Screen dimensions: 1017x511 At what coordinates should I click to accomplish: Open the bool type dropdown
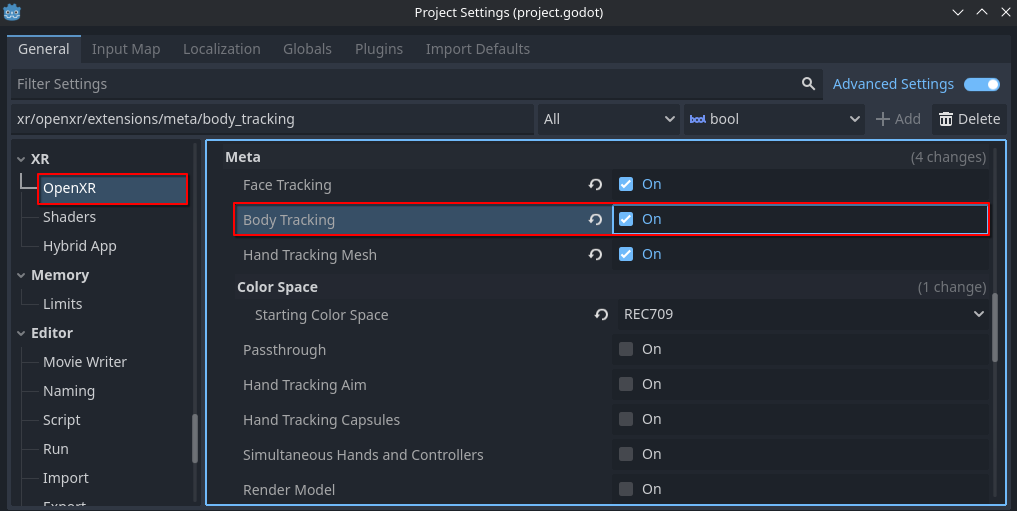tap(774, 119)
